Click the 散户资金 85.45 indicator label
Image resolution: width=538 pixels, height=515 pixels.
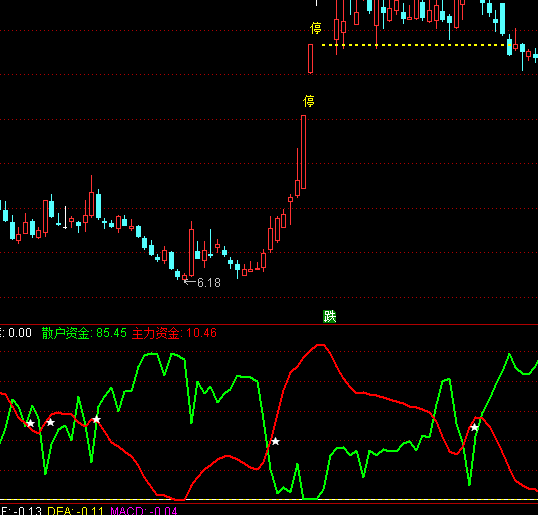[84, 333]
